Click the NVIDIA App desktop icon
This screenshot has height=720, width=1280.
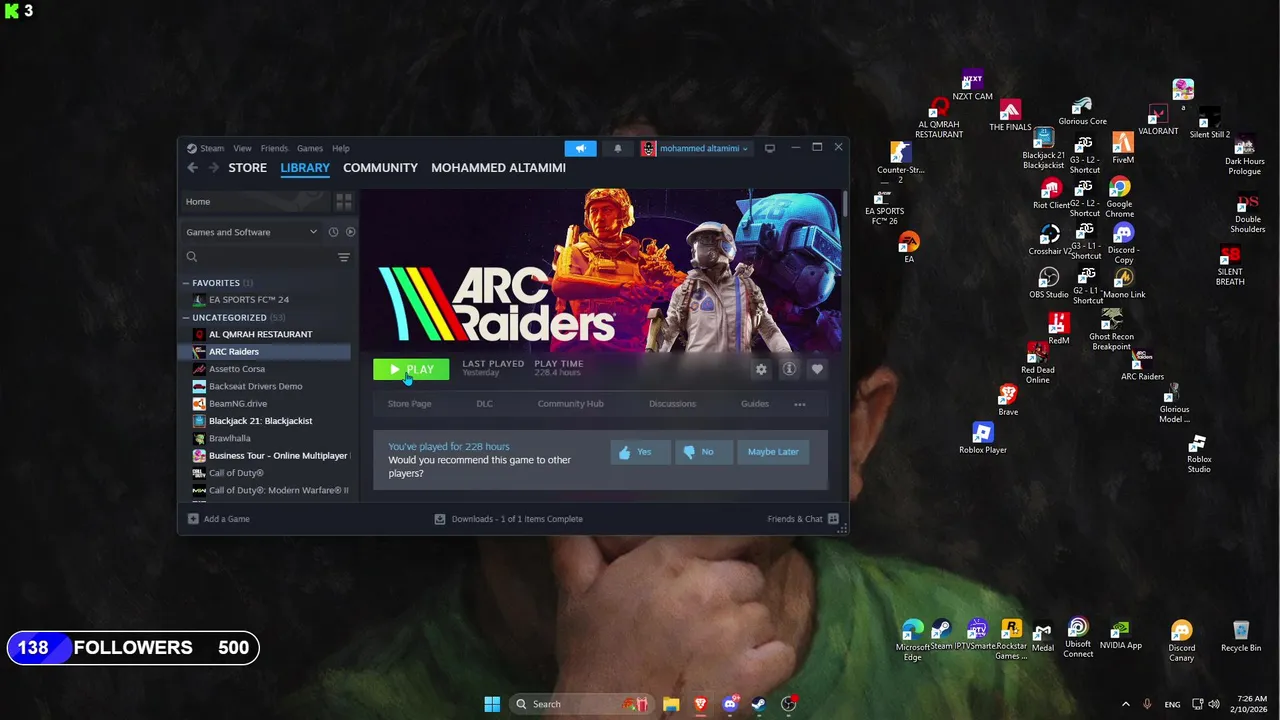click(x=1120, y=635)
